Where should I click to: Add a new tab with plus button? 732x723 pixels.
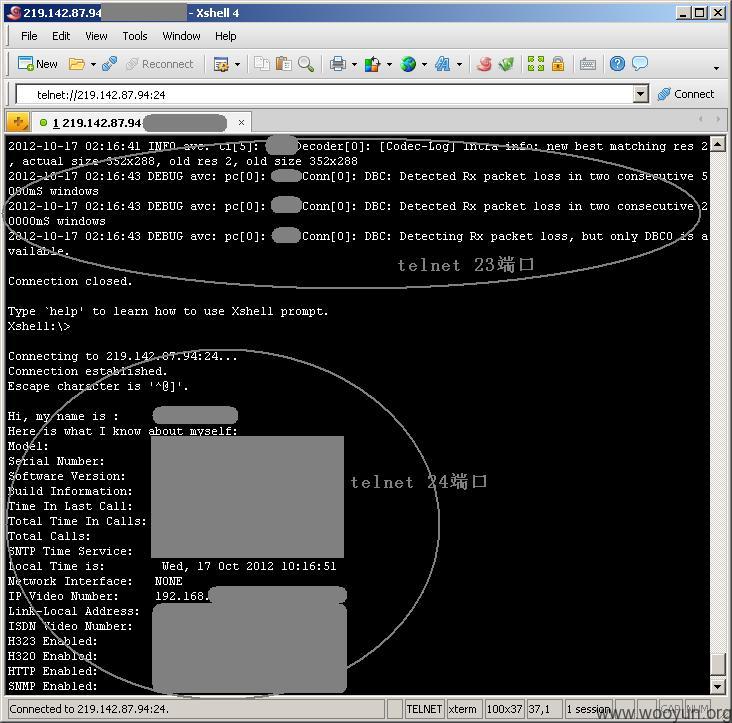point(18,123)
